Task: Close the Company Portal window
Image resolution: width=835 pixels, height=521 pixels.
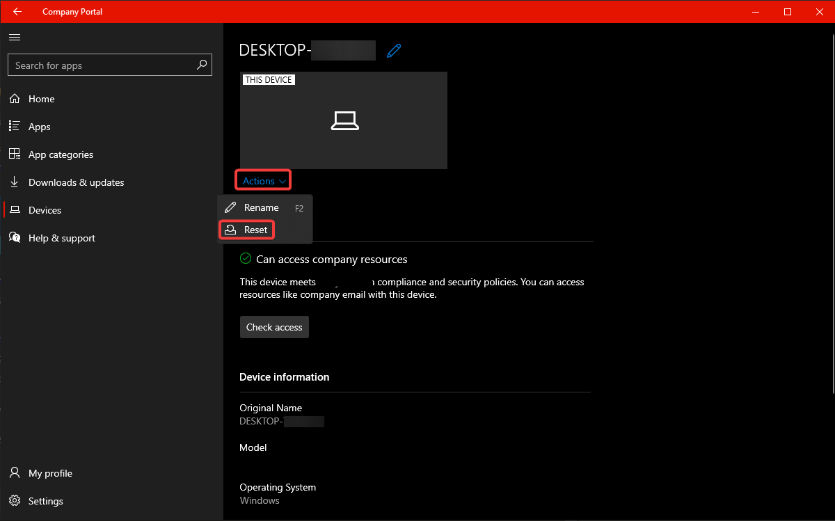Action: [819, 12]
